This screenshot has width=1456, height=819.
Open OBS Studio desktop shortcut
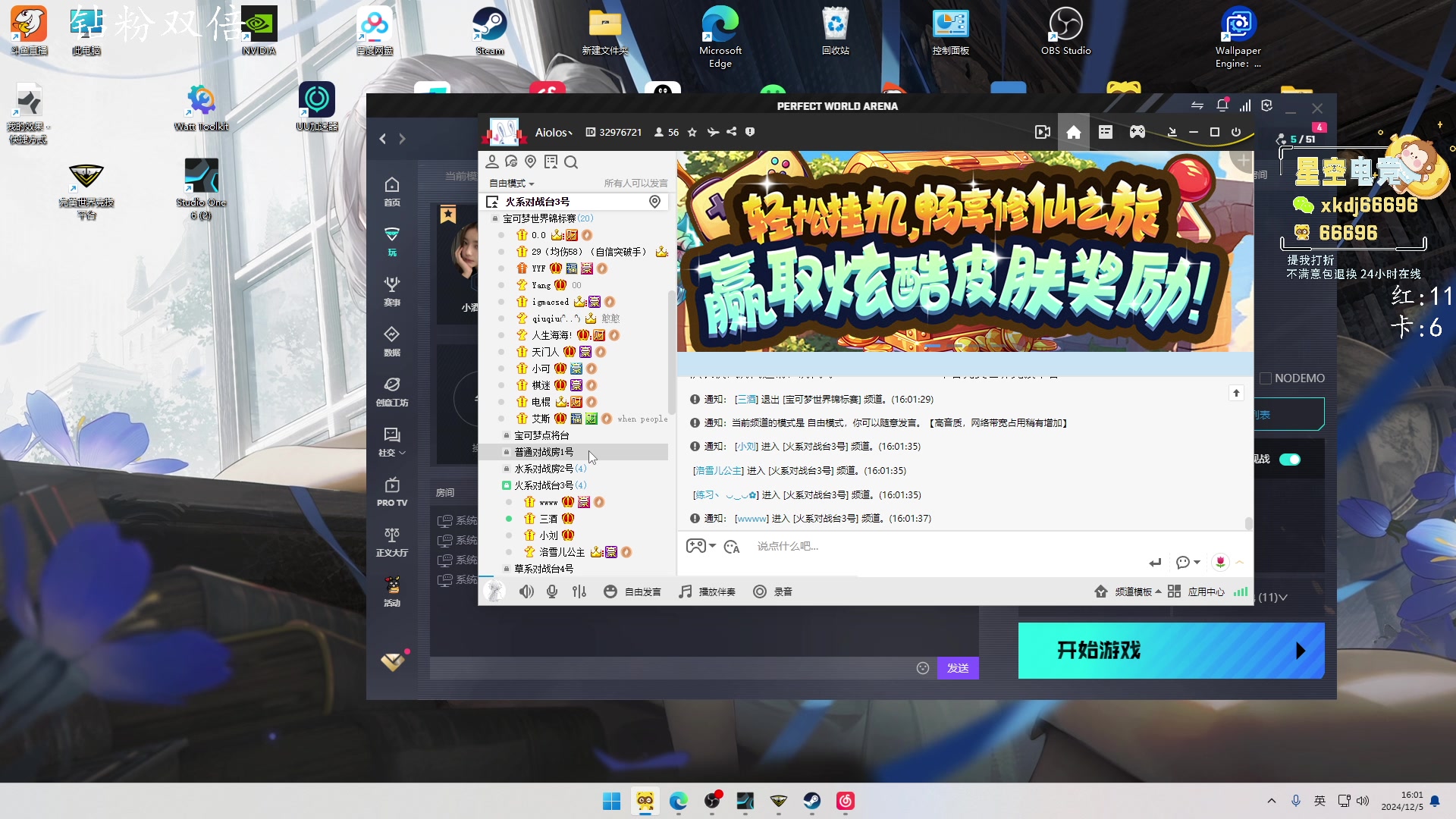pyautogui.click(x=1065, y=31)
